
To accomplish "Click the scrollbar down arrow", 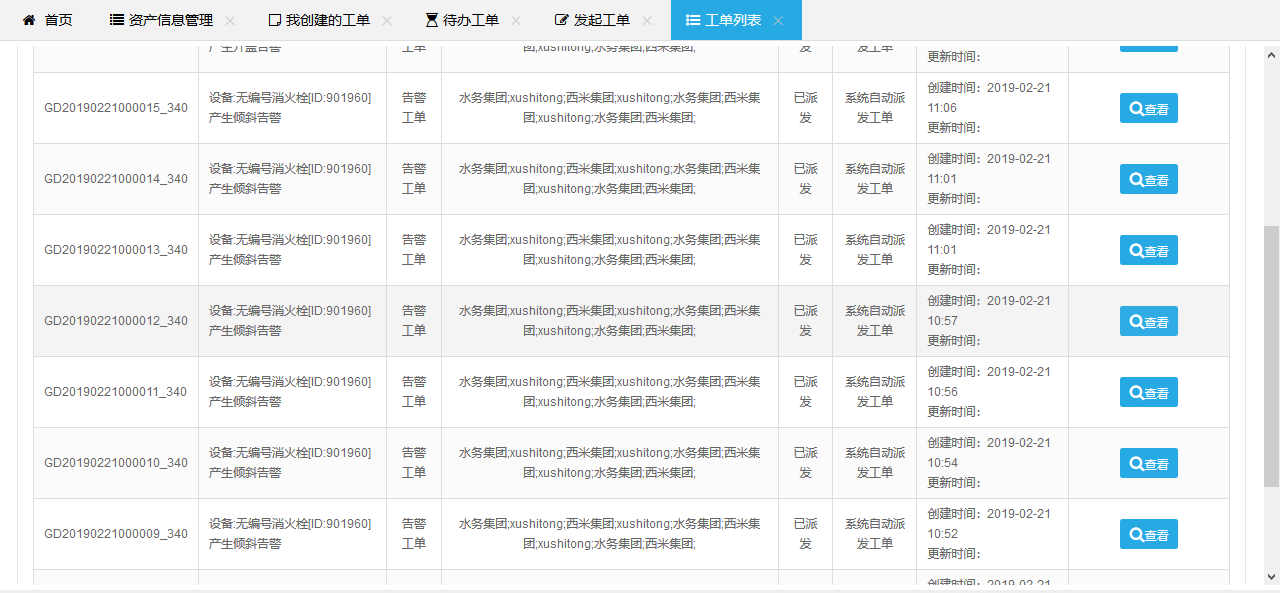I will [x=1271, y=577].
